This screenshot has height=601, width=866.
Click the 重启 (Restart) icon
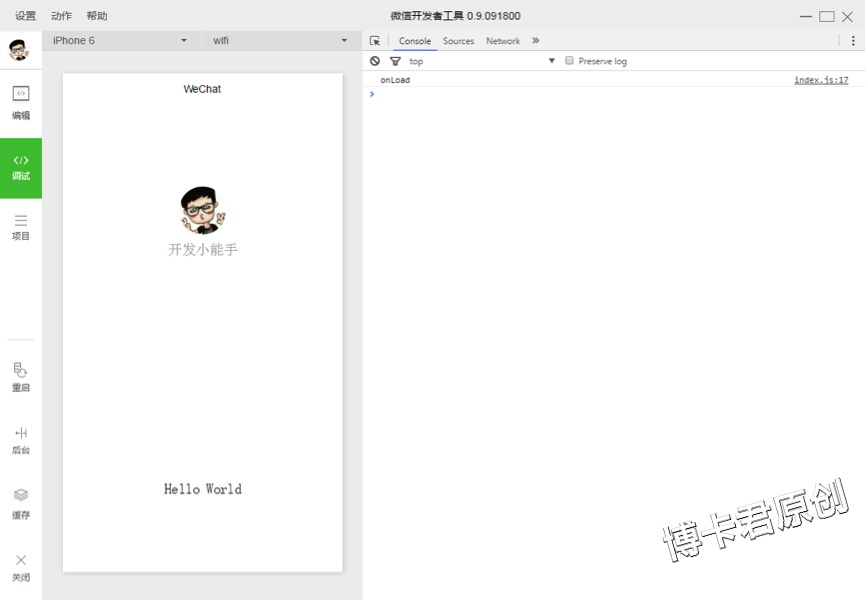21,376
